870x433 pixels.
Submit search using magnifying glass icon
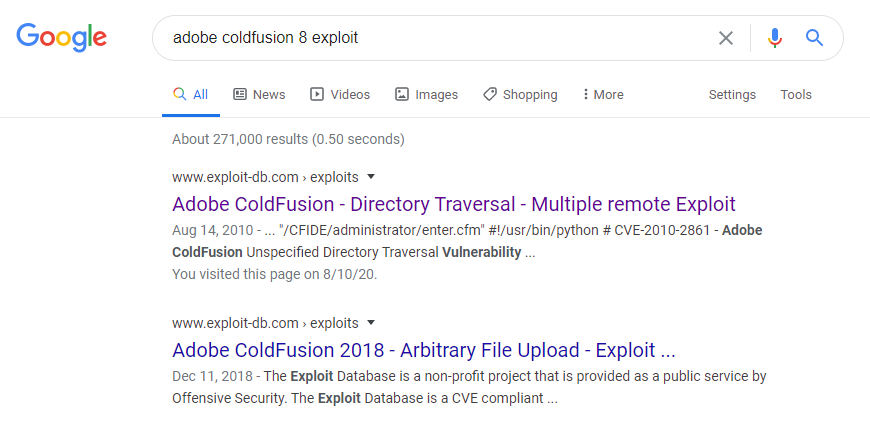pyautogui.click(x=814, y=38)
